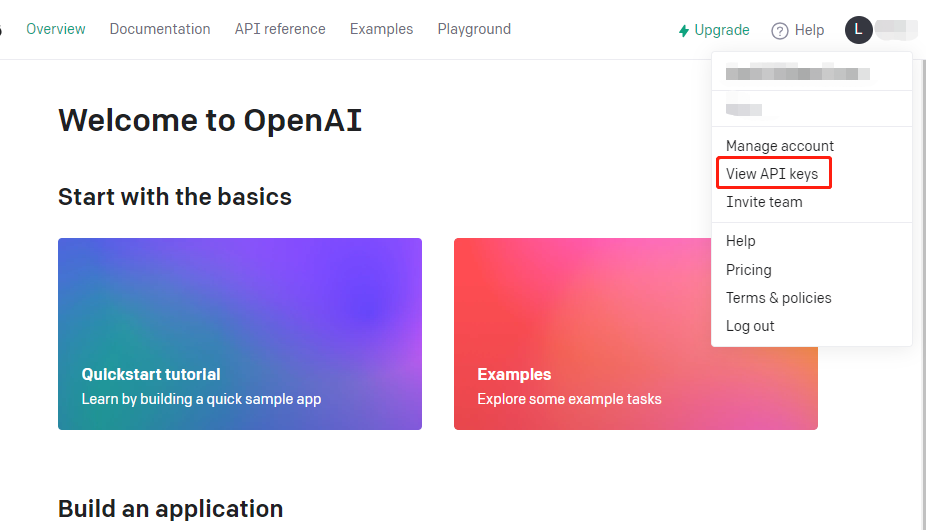The width and height of the screenshot is (926, 530).
Task: Click the blurred organization name in menu
Action: [x=744, y=109]
